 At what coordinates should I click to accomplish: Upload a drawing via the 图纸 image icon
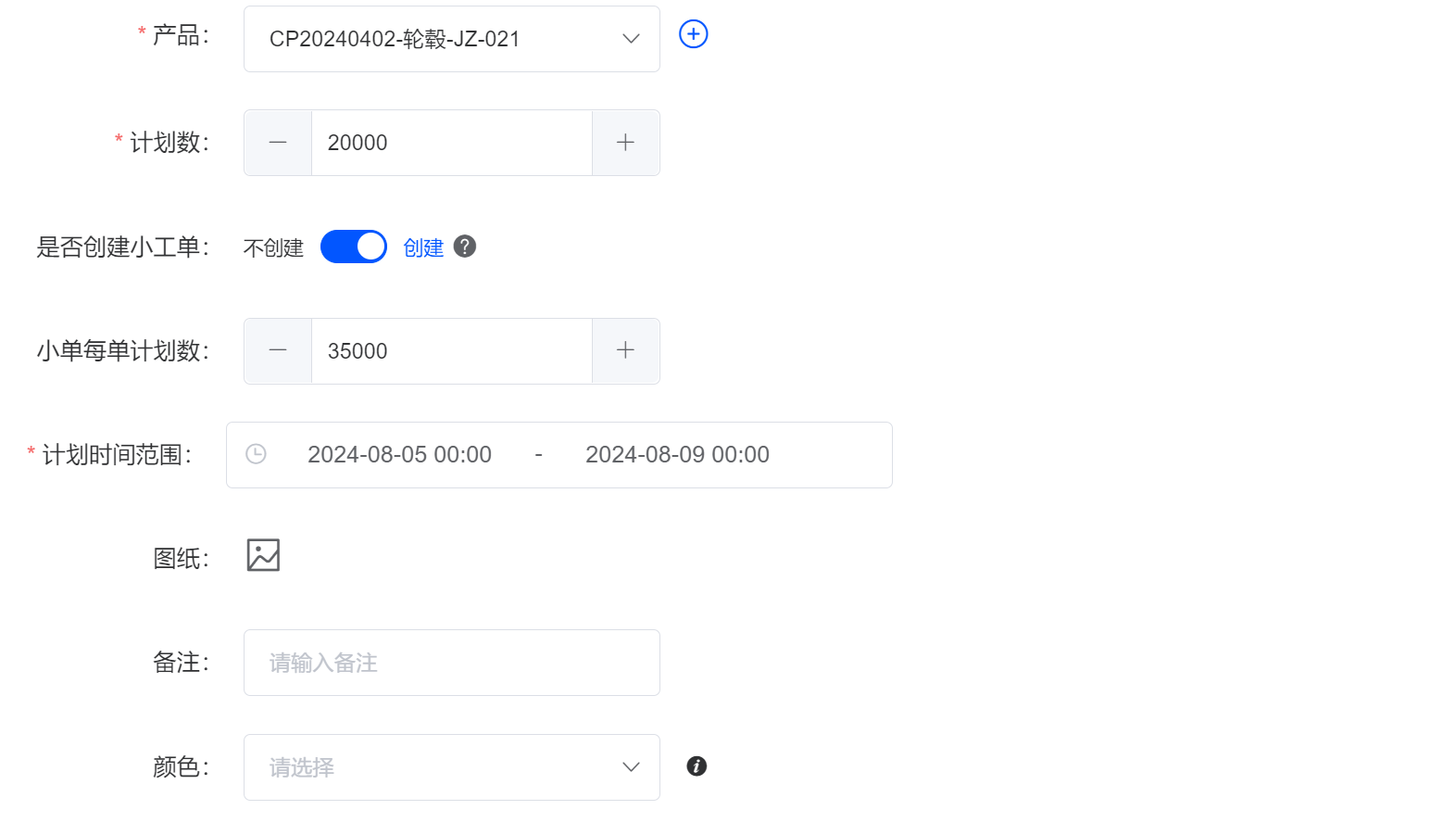[263, 555]
